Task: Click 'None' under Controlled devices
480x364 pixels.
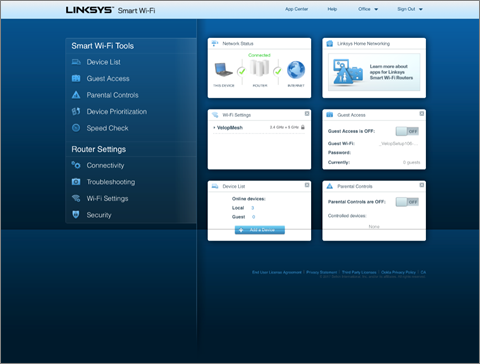Action: click(374, 227)
